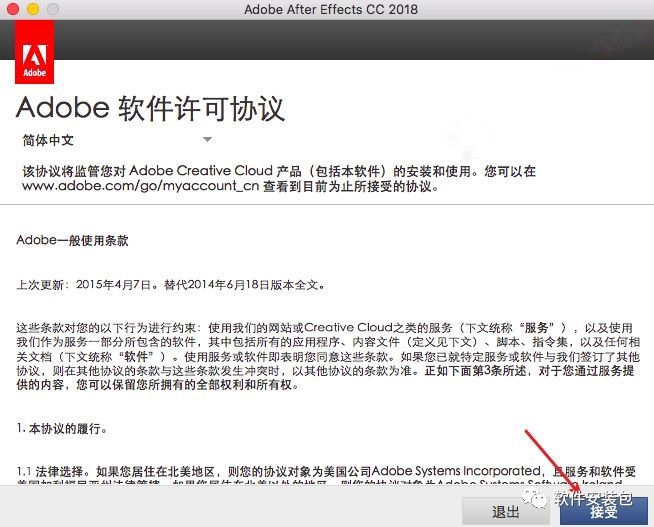
Task: Click the Adobe logo icon
Action: point(34,52)
